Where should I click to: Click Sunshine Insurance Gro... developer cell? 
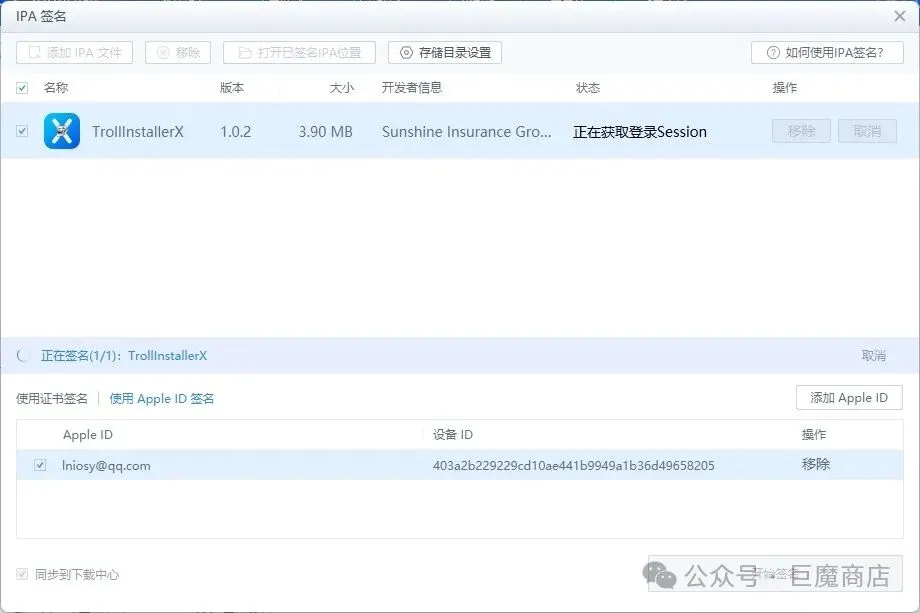(x=466, y=131)
